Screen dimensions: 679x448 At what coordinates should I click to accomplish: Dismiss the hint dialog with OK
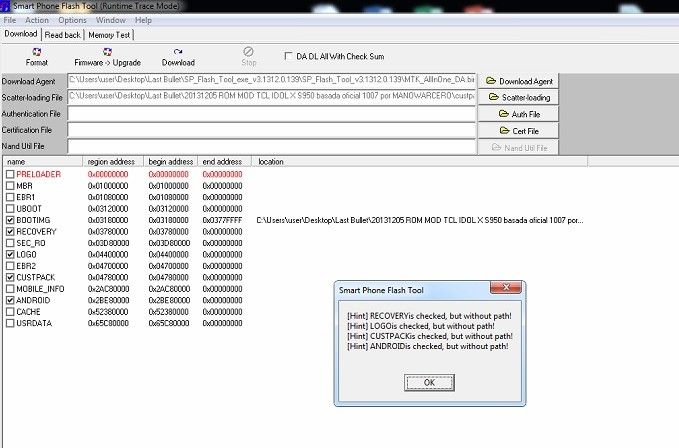click(x=429, y=383)
